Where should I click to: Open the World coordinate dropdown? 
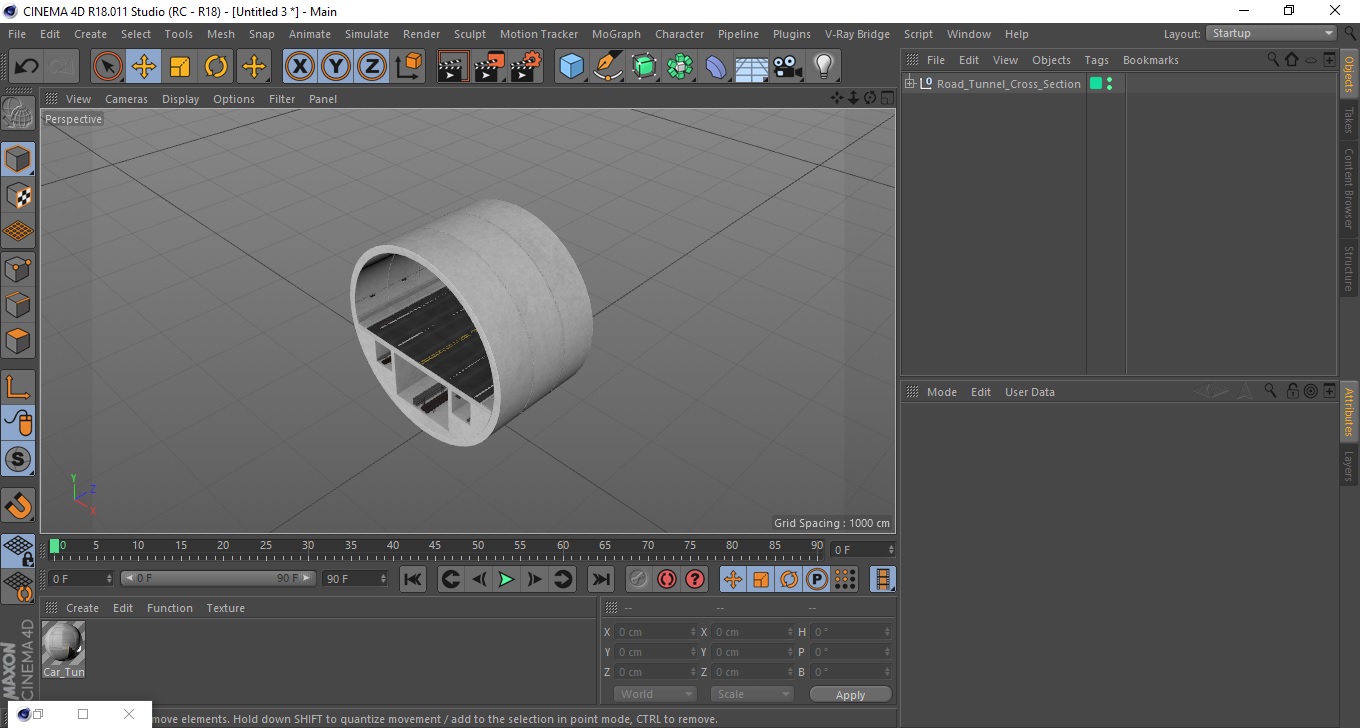point(655,694)
